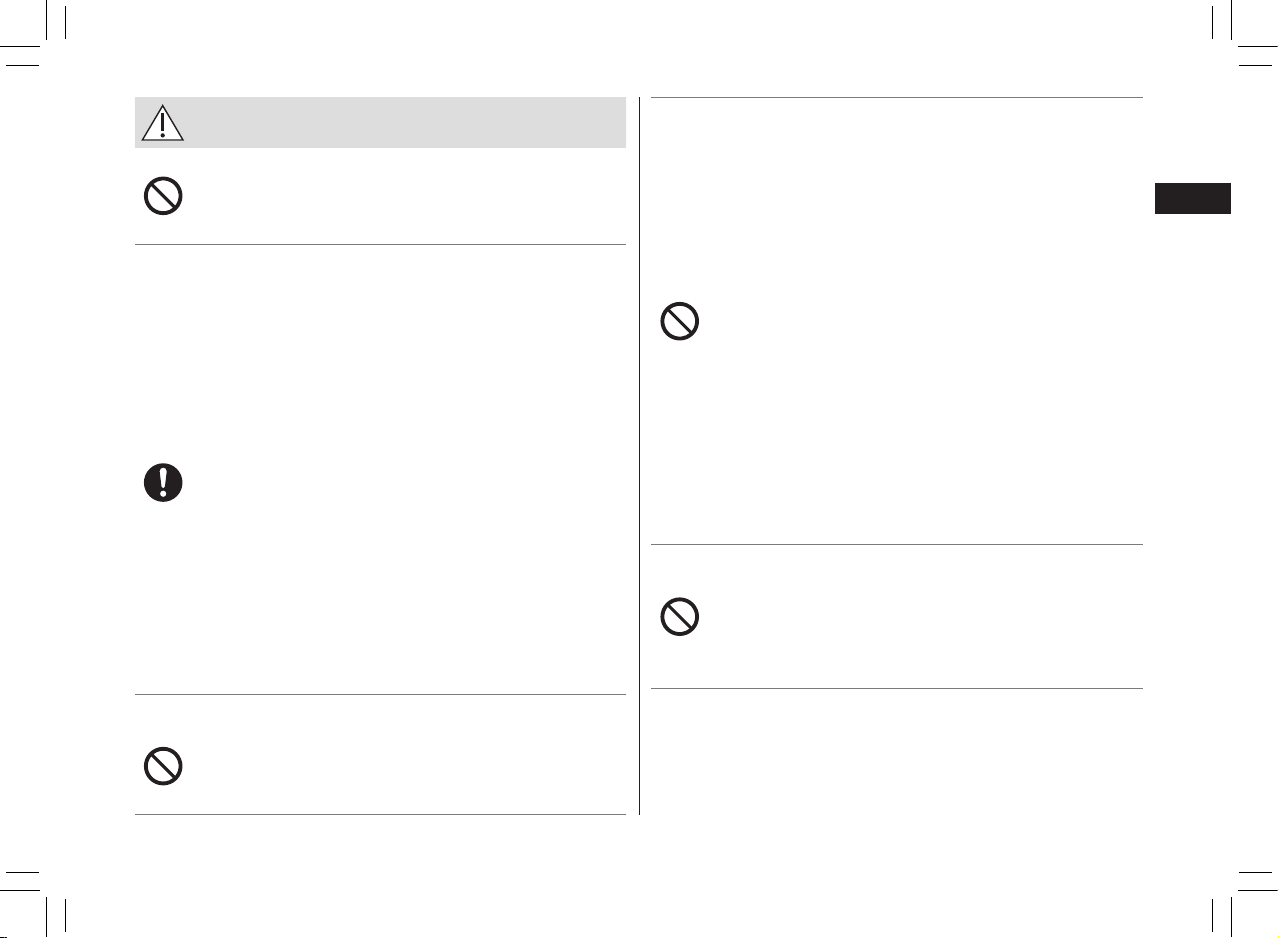Click the horizontal rule below the first prohibition icon

click(380, 244)
